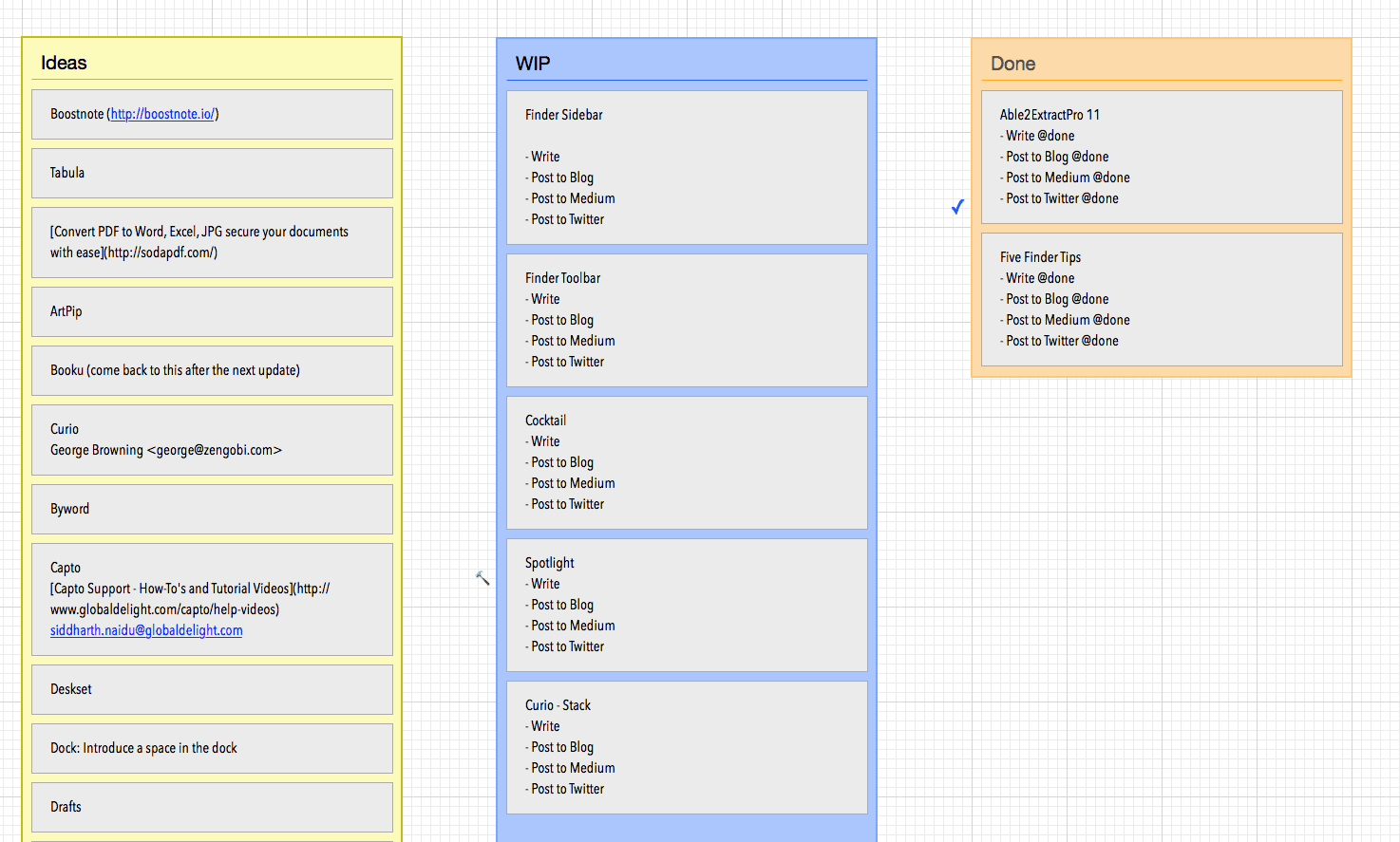Select the Done column title
The height and width of the screenshot is (842, 1400).
1012,64
